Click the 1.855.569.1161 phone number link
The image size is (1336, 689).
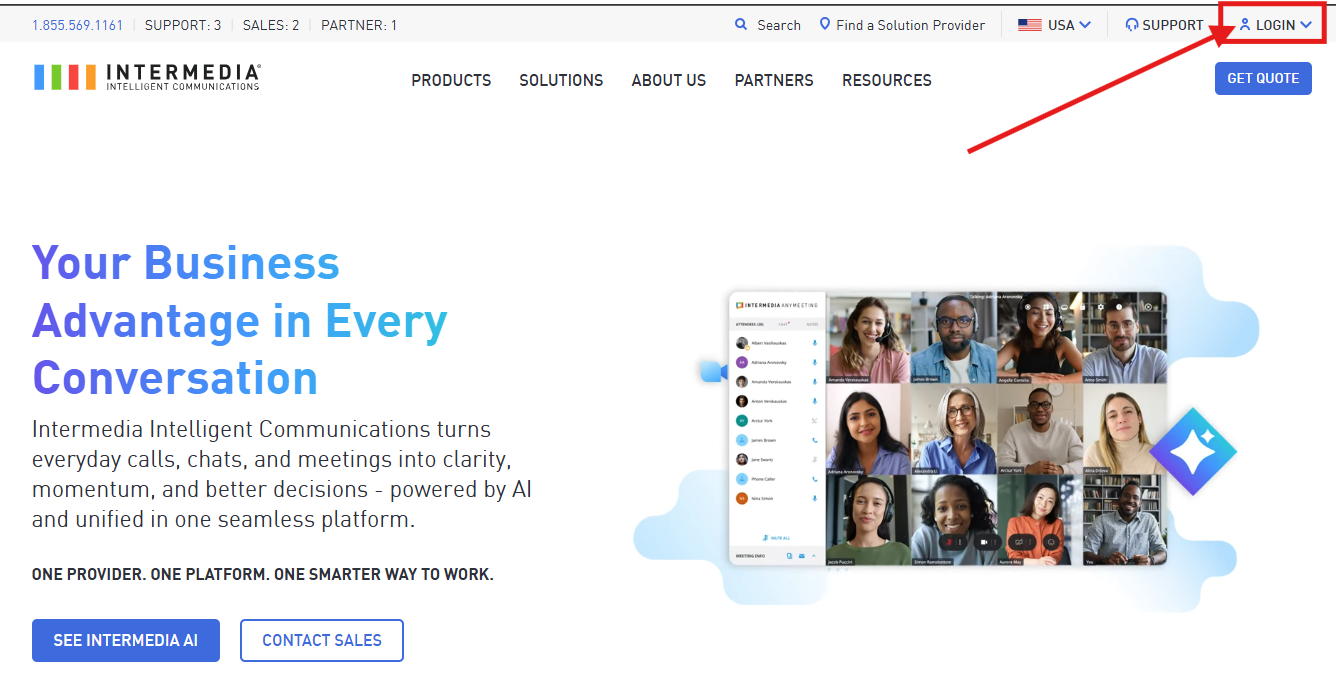[78, 25]
